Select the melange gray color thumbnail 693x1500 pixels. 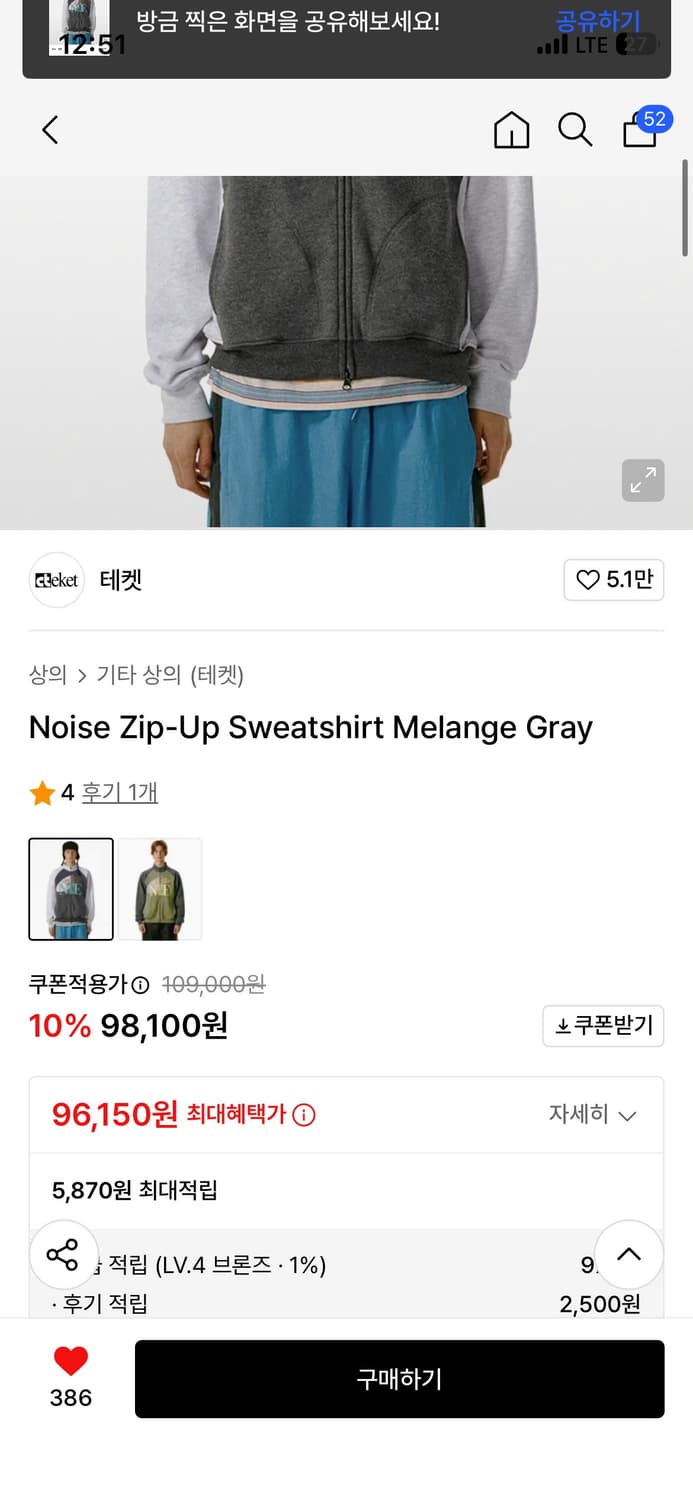pyautogui.click(x=71, y=889)
